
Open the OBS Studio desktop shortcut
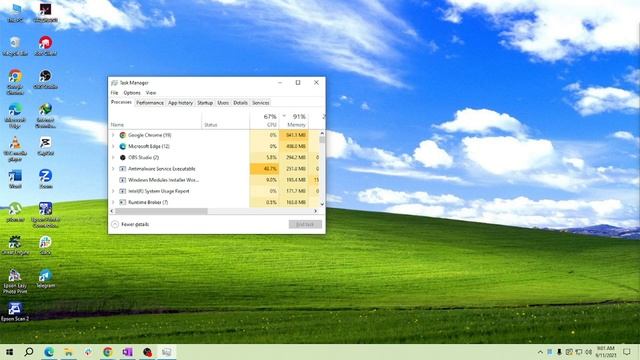click(x=45, y=79)
